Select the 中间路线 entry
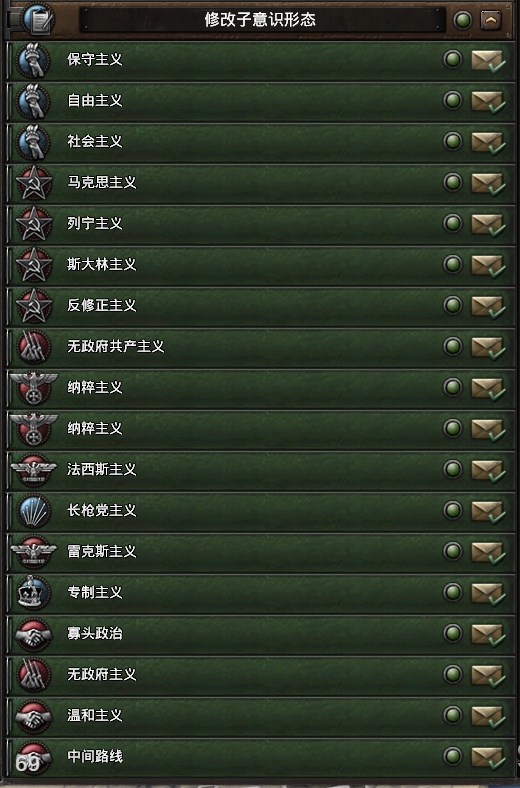Viewport: 520px width, 788px height. click(x=261, y=757)
